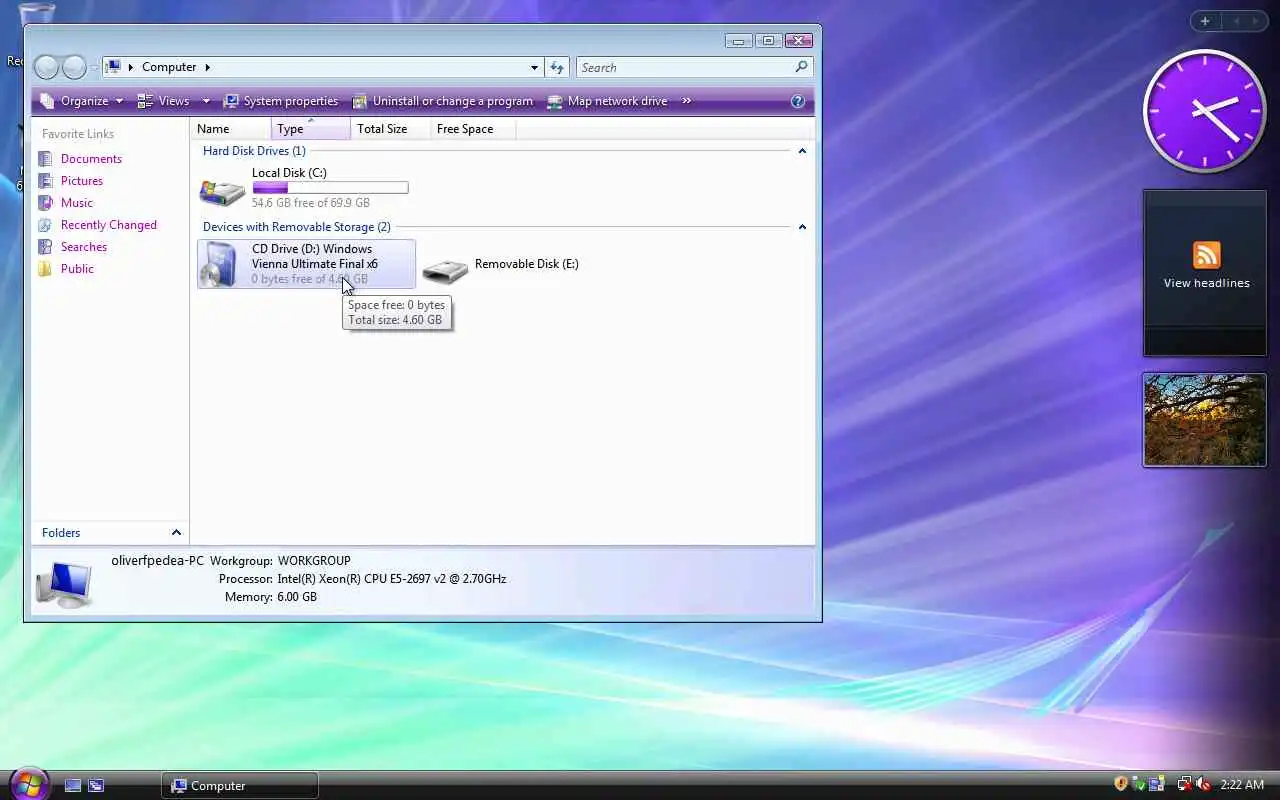The image size is (1280, 800).
Task: Click the Windows Sidebar tray icon
Action: pyautogui.click(x=1157, y=785)
